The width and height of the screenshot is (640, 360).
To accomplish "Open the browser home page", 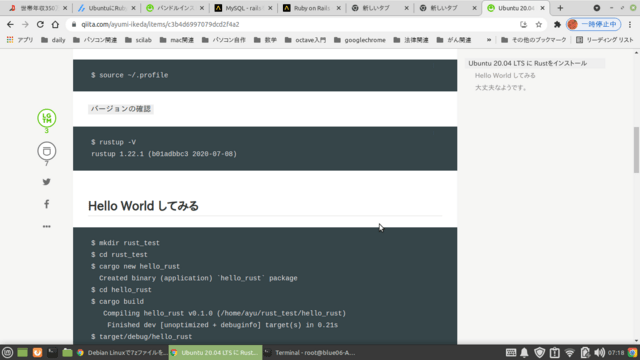I will (55, 24).
